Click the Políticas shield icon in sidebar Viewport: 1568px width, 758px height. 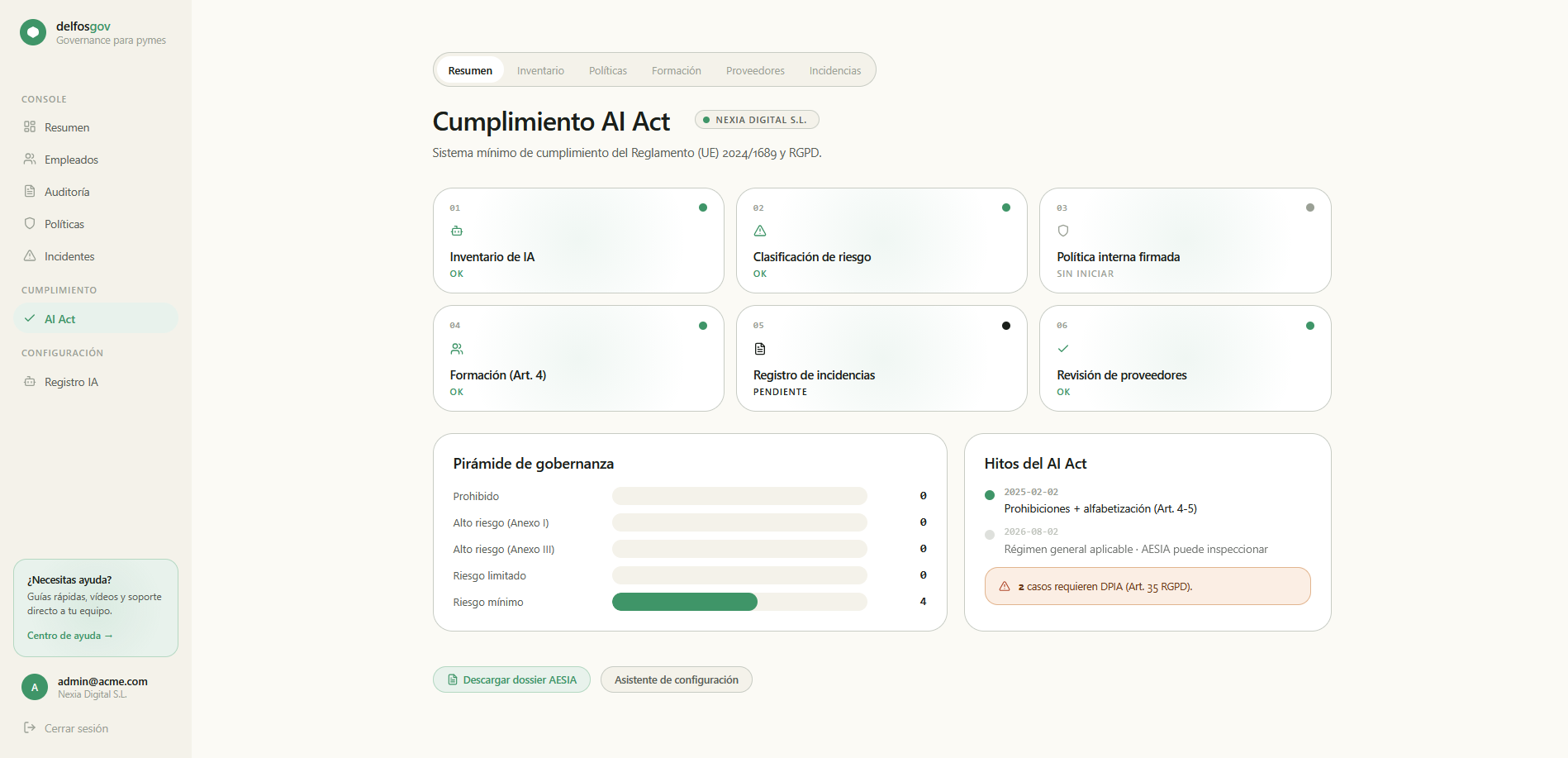pyautogui.click(x=30, y=223)
